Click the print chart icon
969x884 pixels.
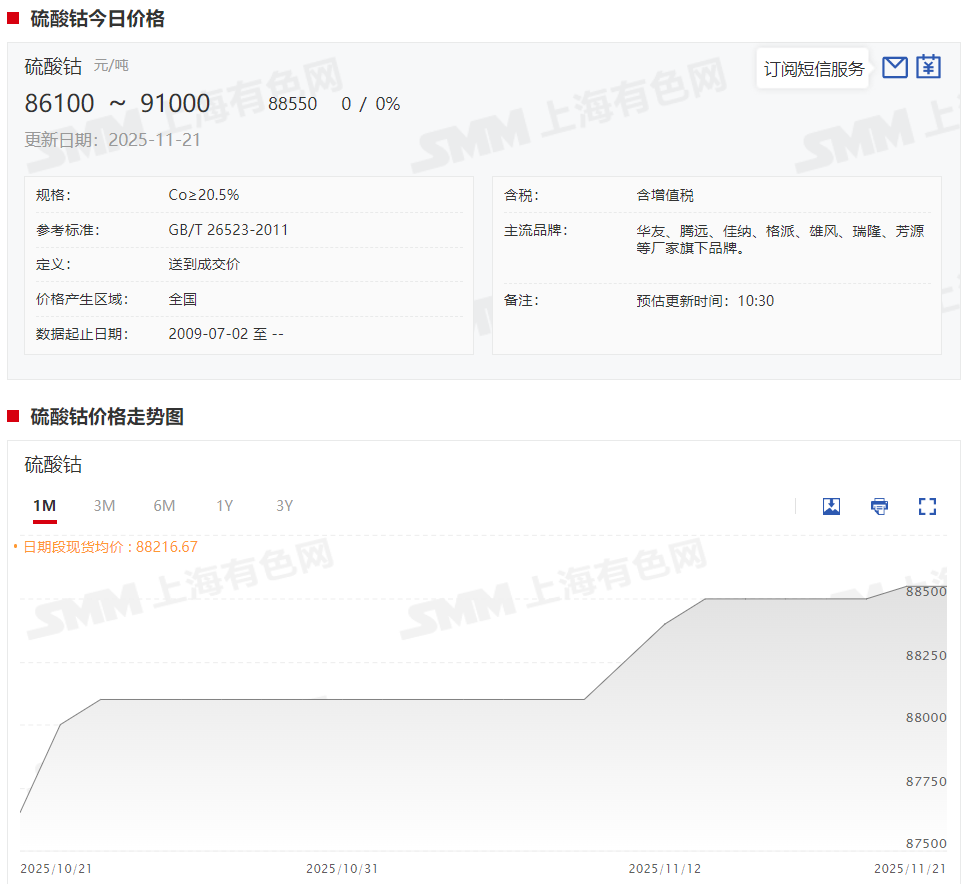pyautogui.click(x=879, y=506)
